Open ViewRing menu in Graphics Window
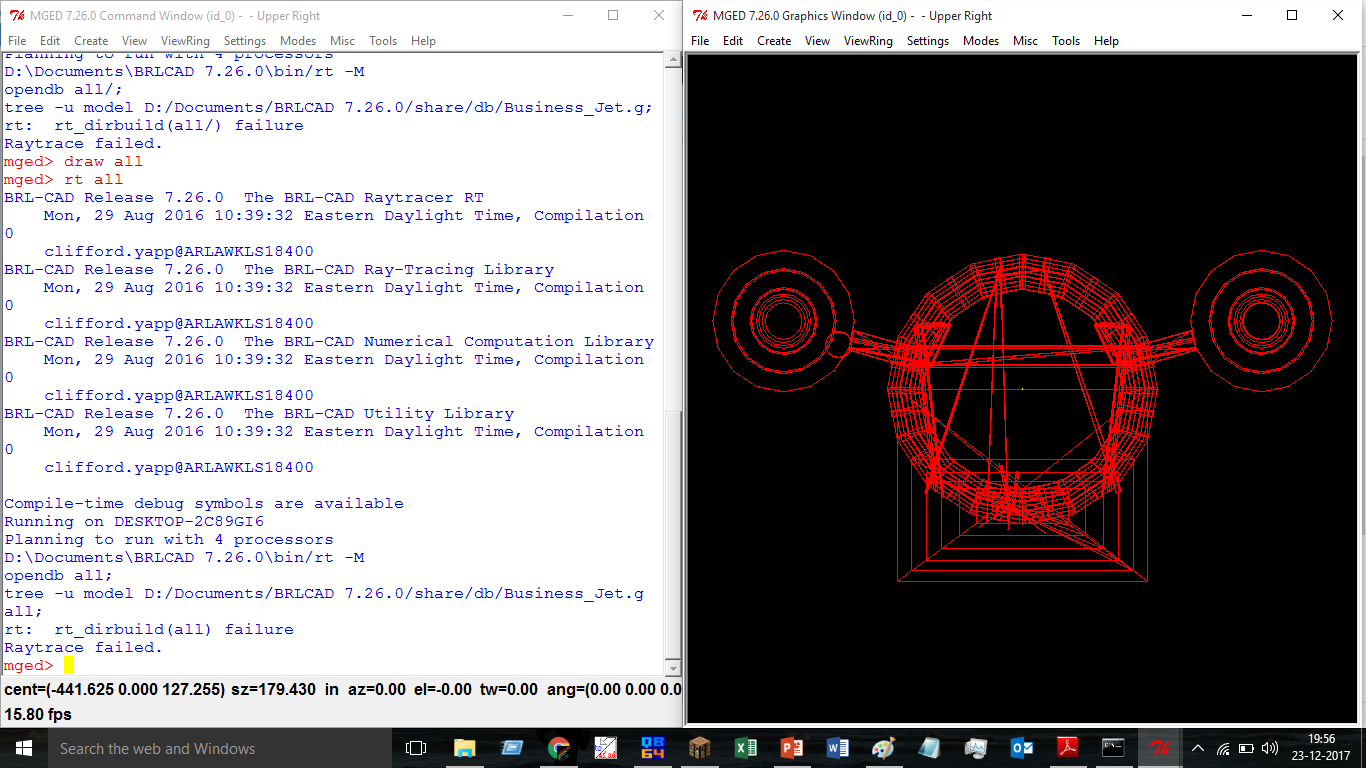Viewport: 1368px width, 768px height. (x=868, y=41)
